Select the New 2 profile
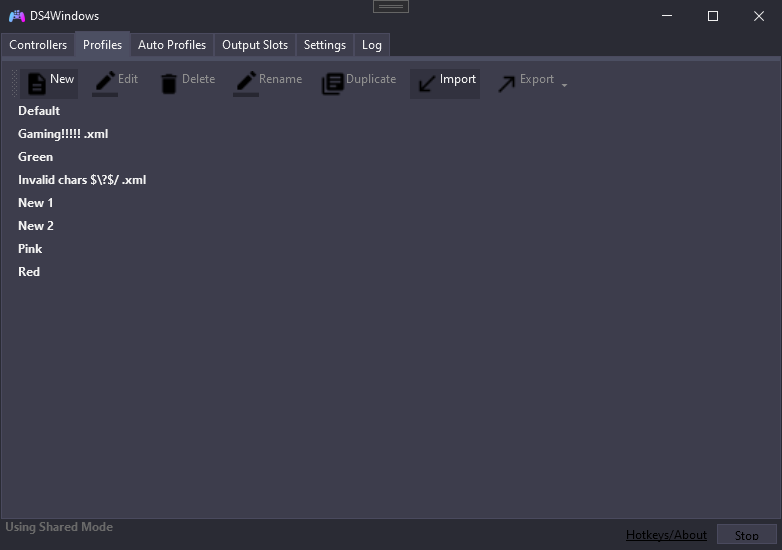The image size is (782, 550). 36,225
